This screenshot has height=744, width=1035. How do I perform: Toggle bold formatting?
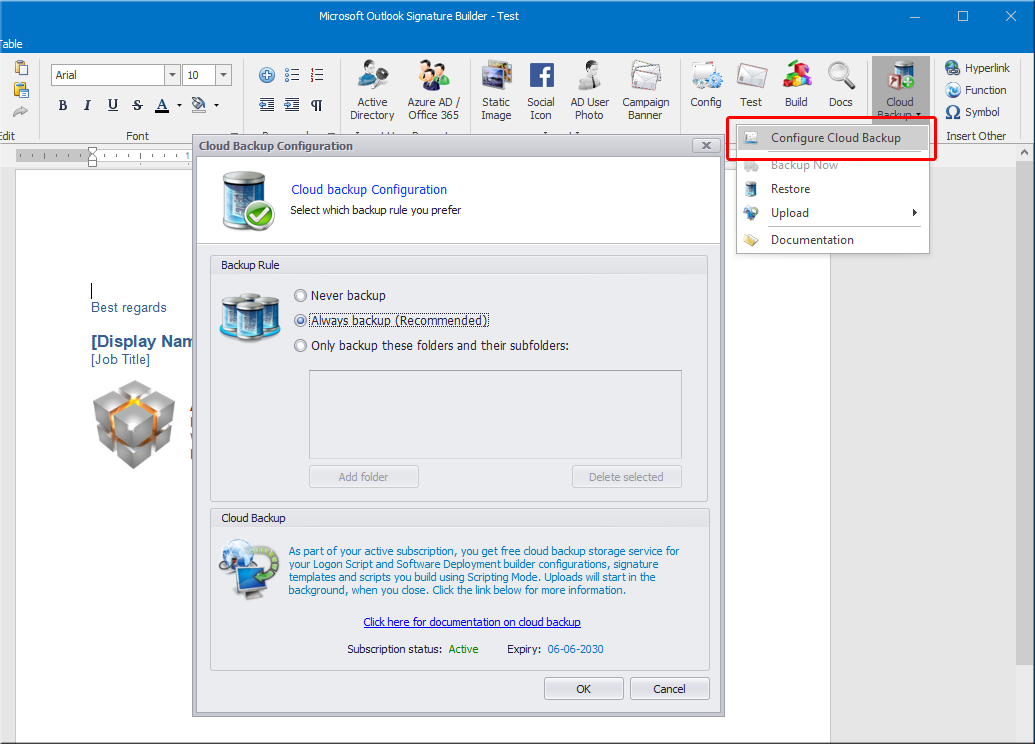point(63,105)
